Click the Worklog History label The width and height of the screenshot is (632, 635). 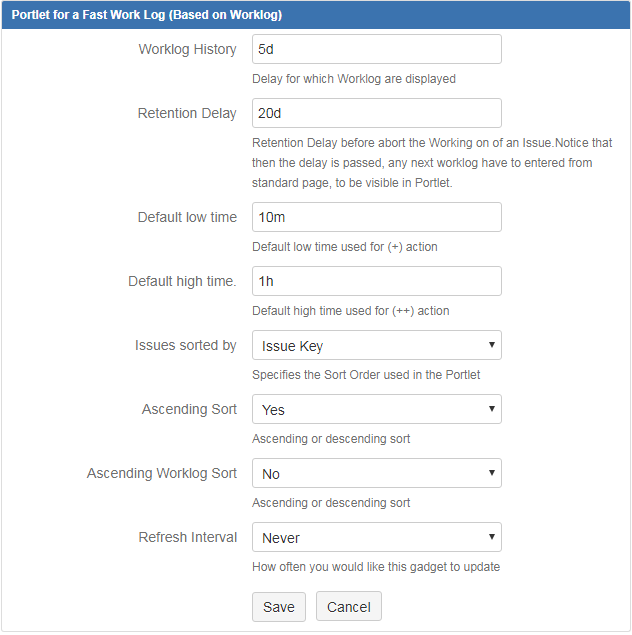tap(187, 49)
